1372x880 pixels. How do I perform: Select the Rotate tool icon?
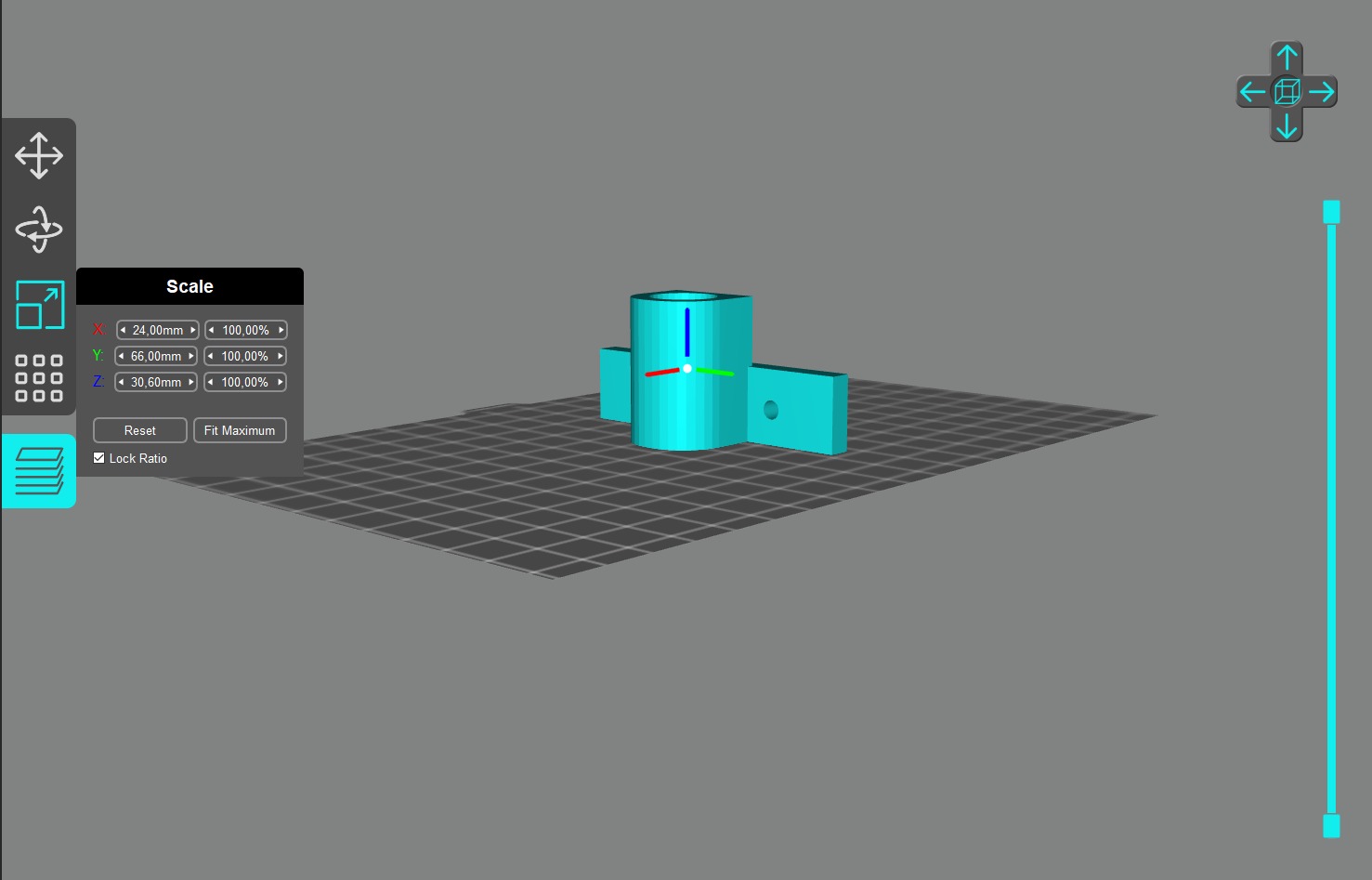(x=39, y=230)
